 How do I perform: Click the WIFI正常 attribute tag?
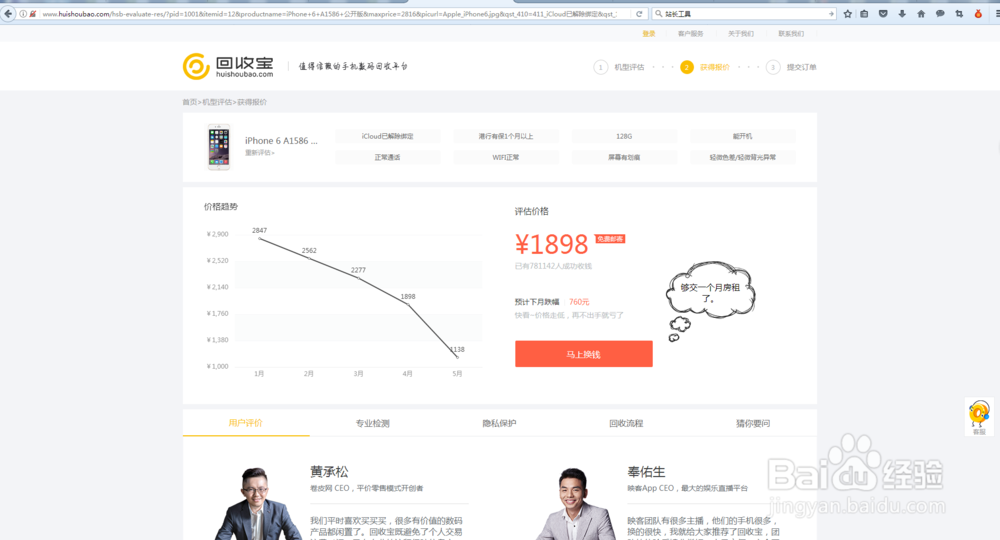coord(506,157)
